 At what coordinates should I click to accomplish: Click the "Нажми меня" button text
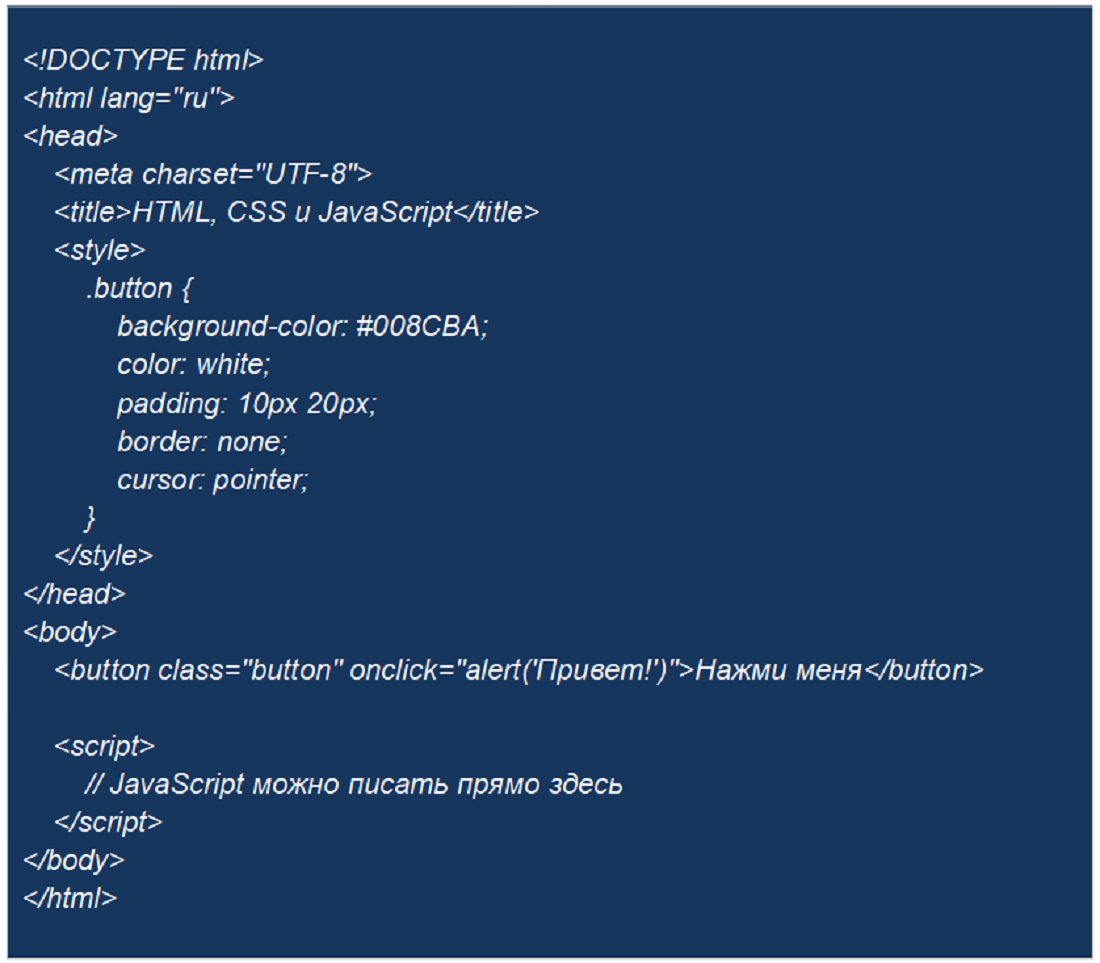click(x=777, y=670)
